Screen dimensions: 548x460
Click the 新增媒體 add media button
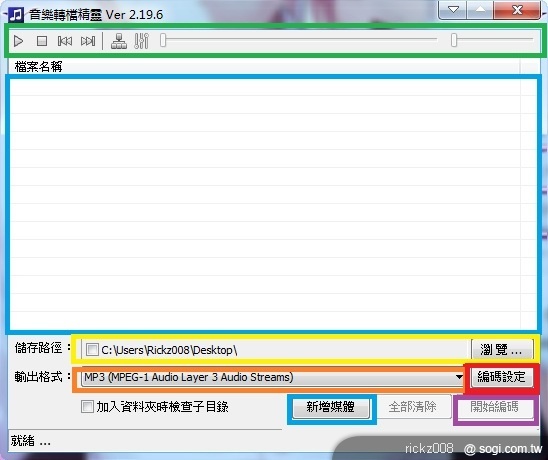pyautogui.click(x=331, y=407)
